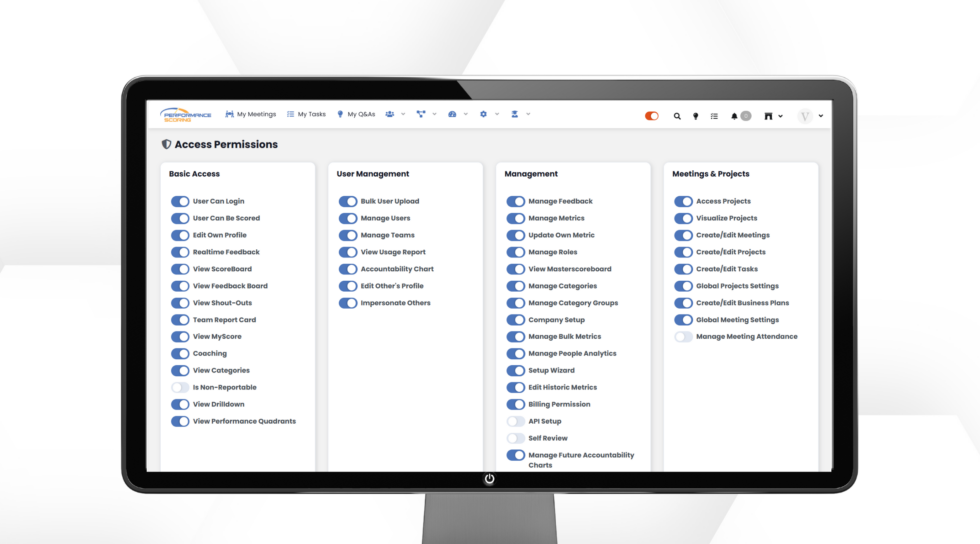Click the Meetings & Projects card title

click(711, 174)
